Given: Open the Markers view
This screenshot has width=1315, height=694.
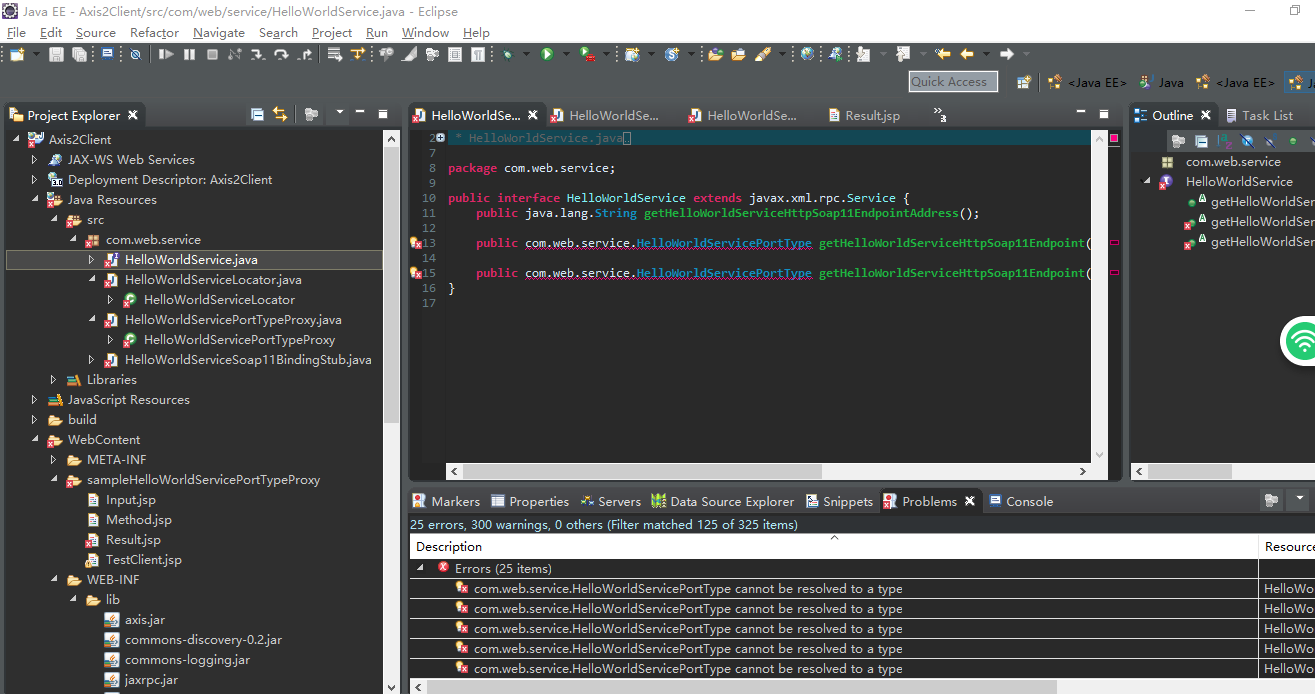Looking at the screenshot, I should pyautogui.click(x=447, y=501).
